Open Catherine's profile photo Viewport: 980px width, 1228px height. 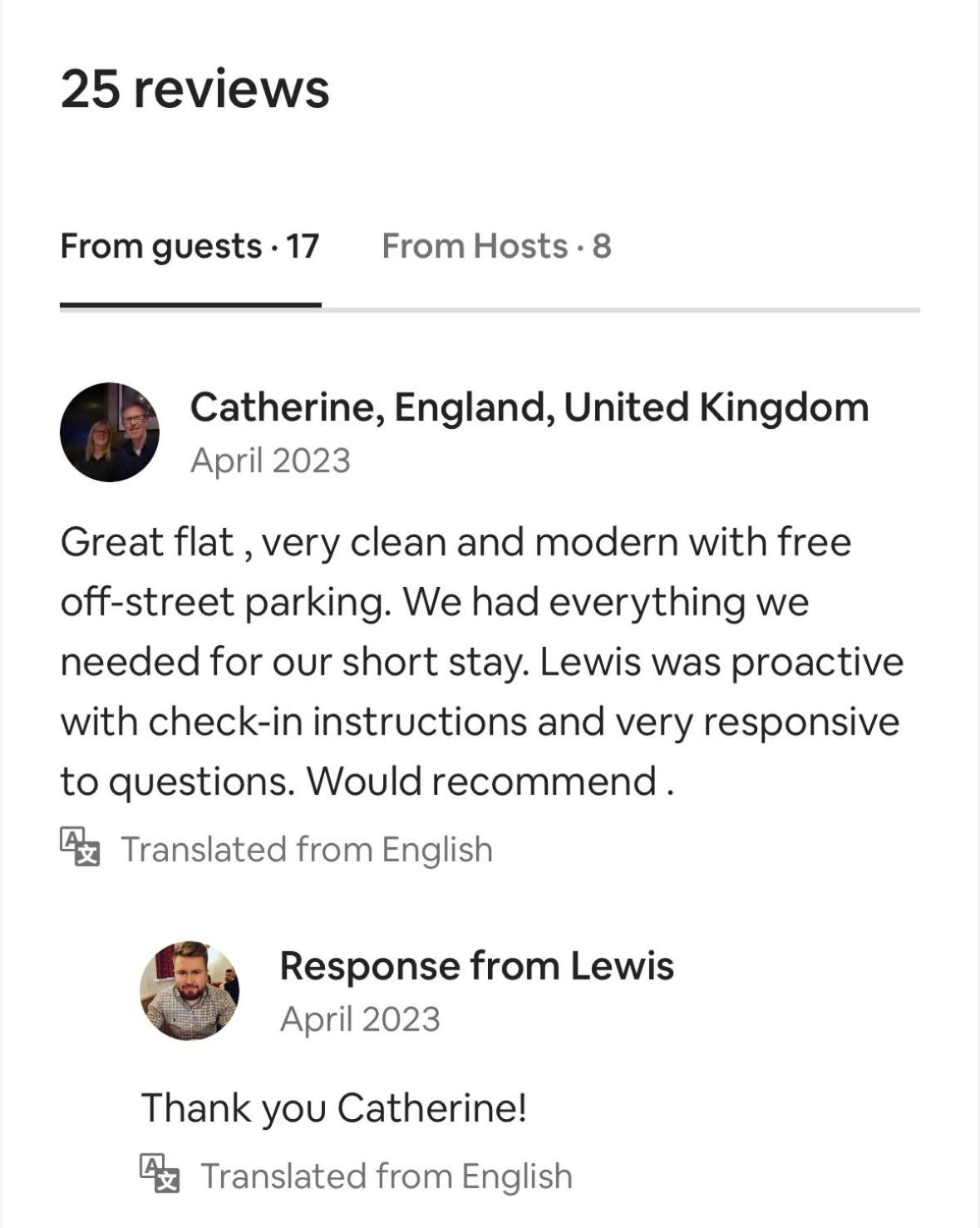pyautogui.click(x=110, y=432)
